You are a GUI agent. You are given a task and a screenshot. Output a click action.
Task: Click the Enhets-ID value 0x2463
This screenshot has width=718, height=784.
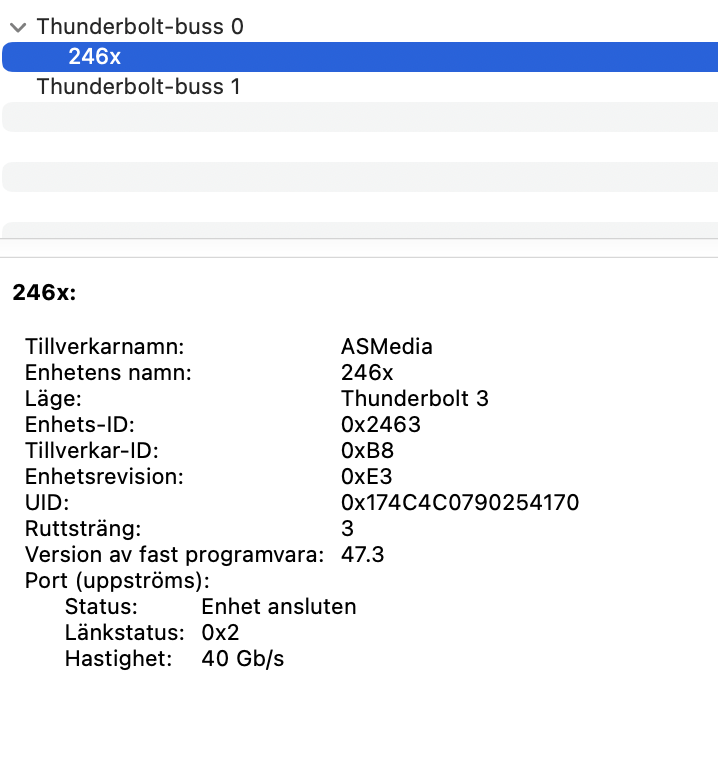(x=380, y=425)
